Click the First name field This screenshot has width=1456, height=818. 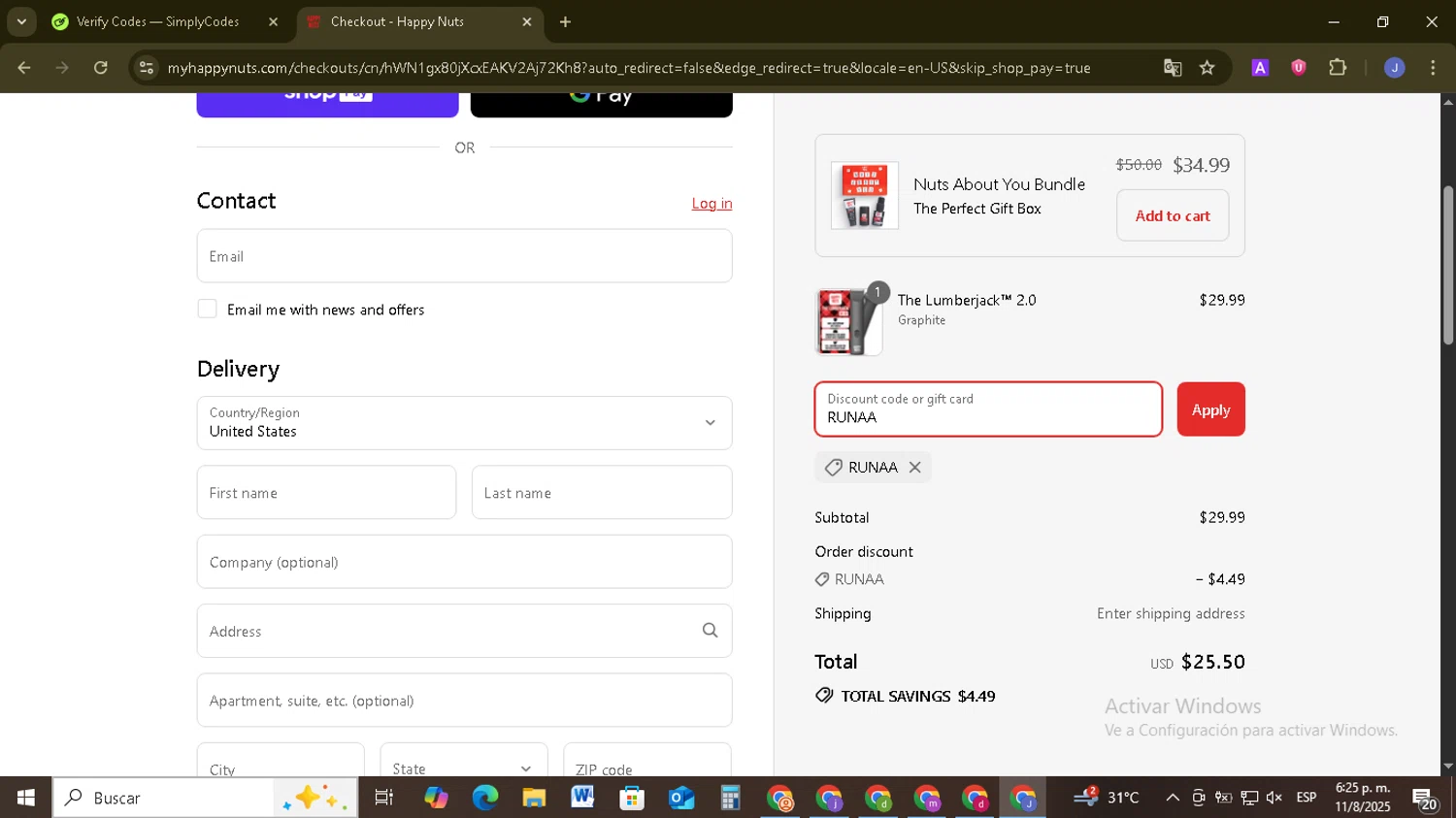point(326,492)
